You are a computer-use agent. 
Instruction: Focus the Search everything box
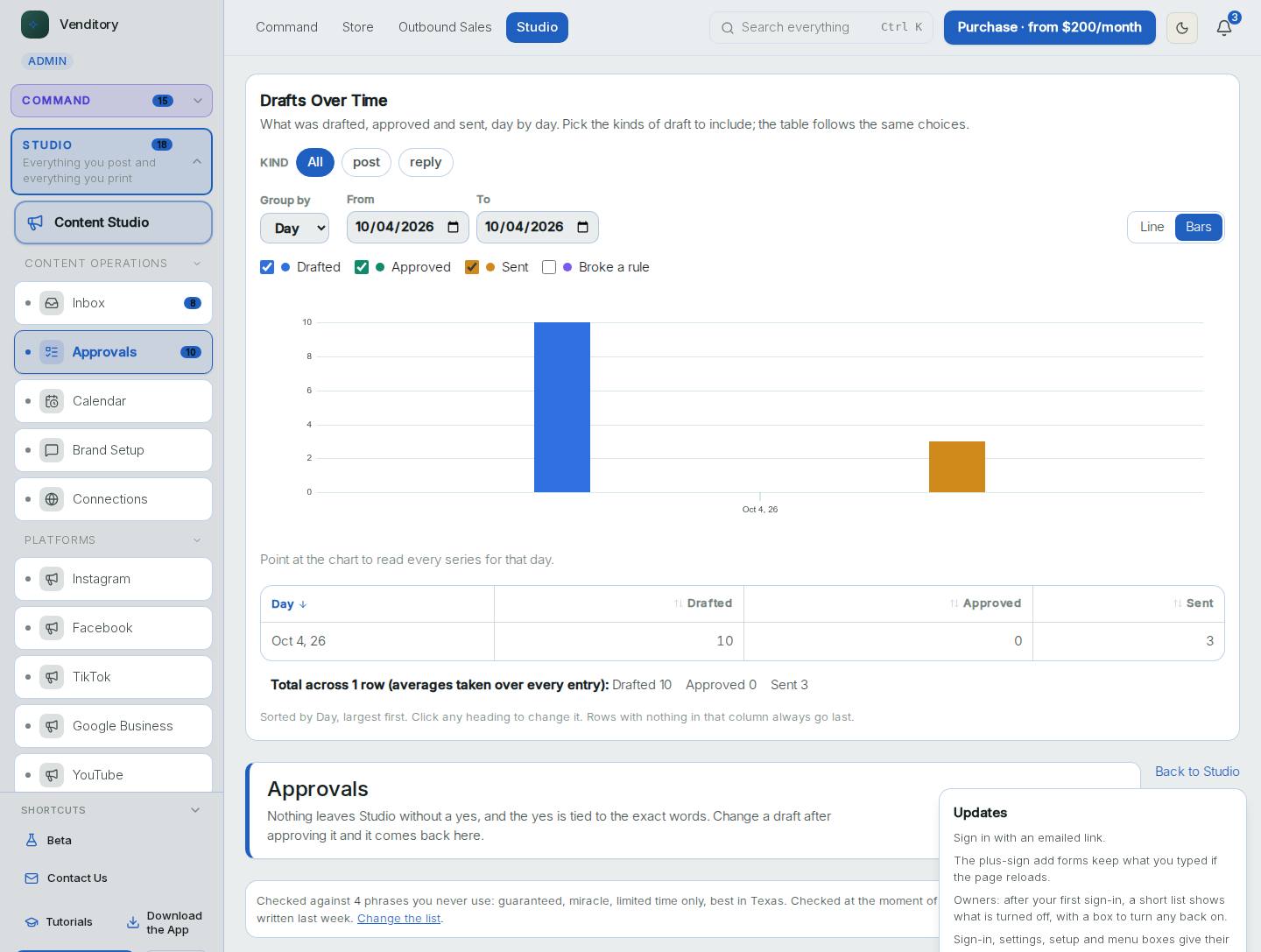821,28
